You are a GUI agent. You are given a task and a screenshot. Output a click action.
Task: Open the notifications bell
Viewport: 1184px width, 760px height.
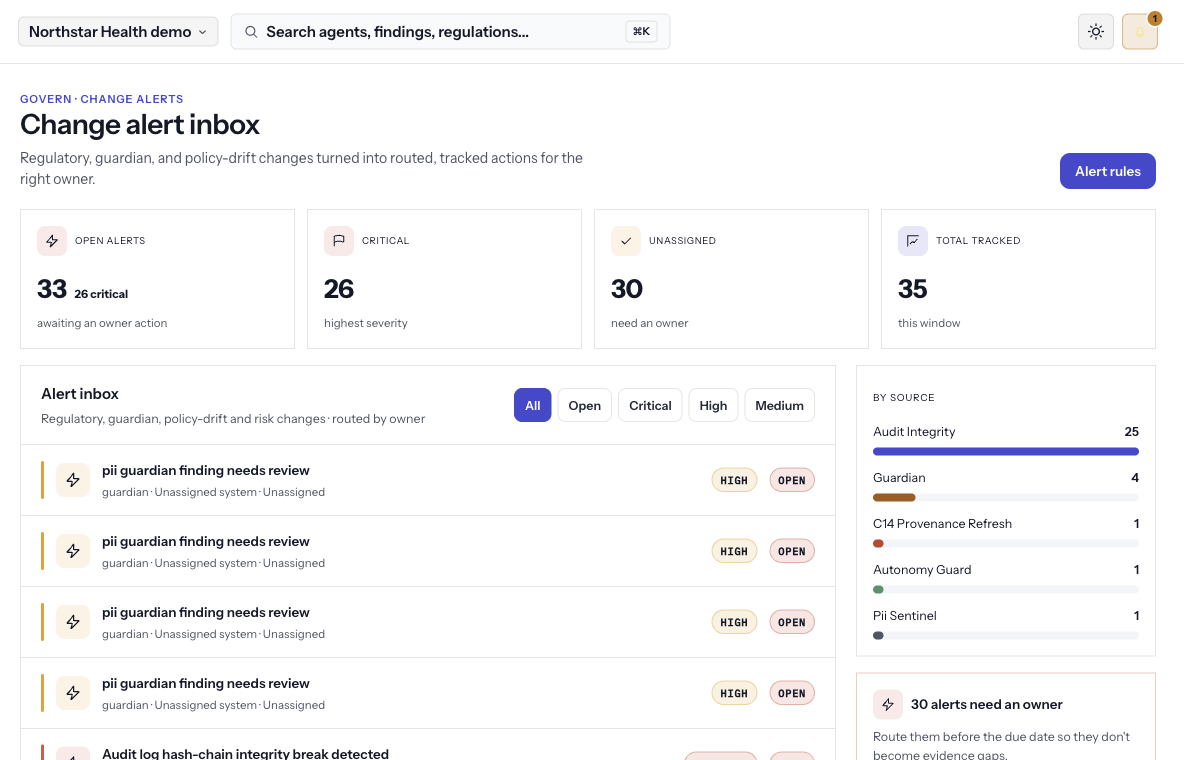1139,32
